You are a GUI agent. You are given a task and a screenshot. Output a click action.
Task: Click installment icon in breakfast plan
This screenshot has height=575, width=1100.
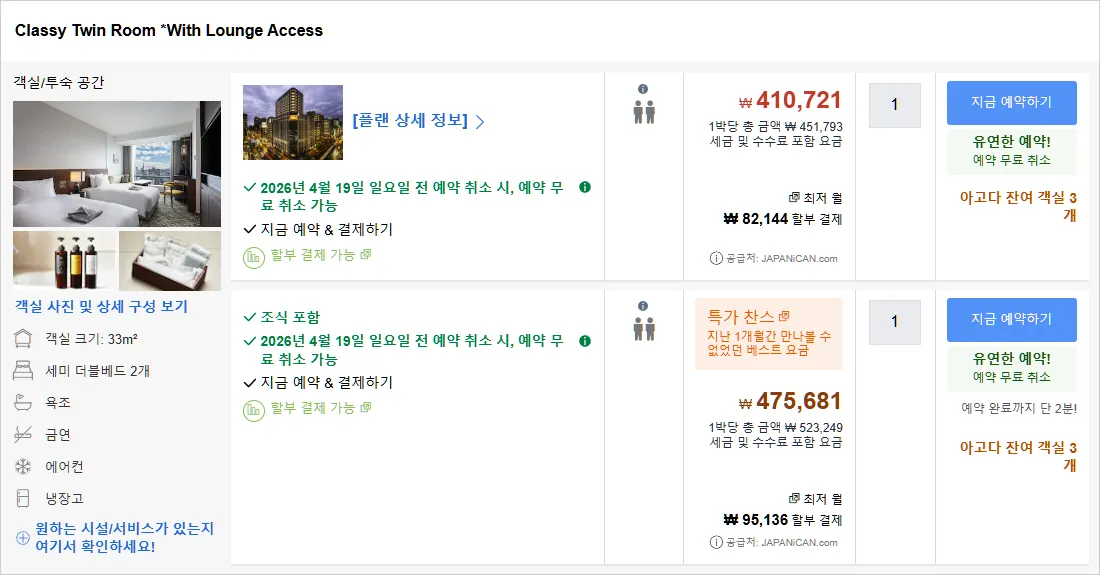[254, 410]
